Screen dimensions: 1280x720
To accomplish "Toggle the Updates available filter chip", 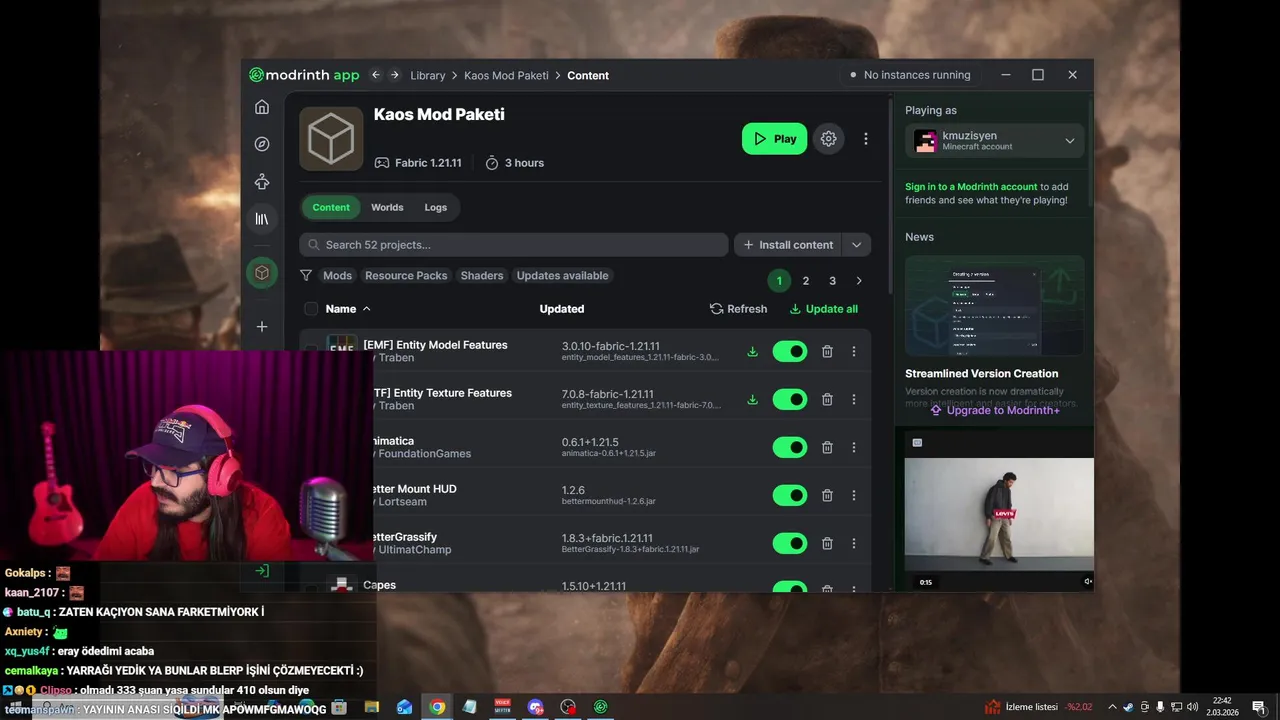I will [562, 275].
